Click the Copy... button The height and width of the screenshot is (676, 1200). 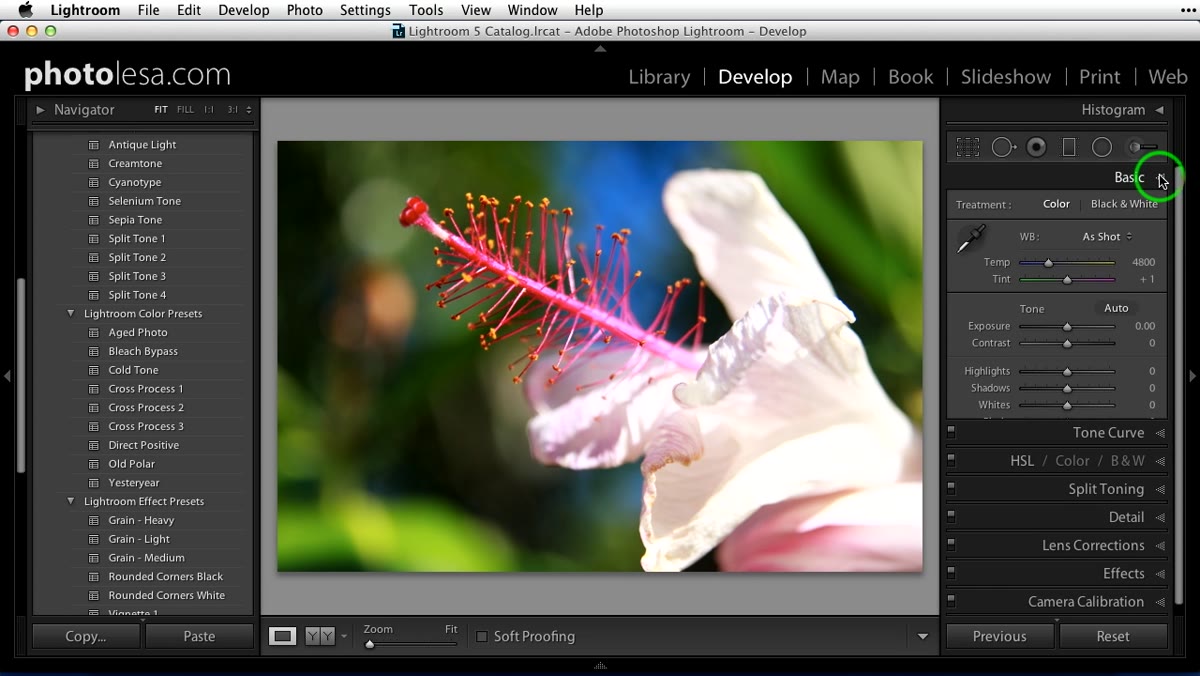(x=86, y=636)
